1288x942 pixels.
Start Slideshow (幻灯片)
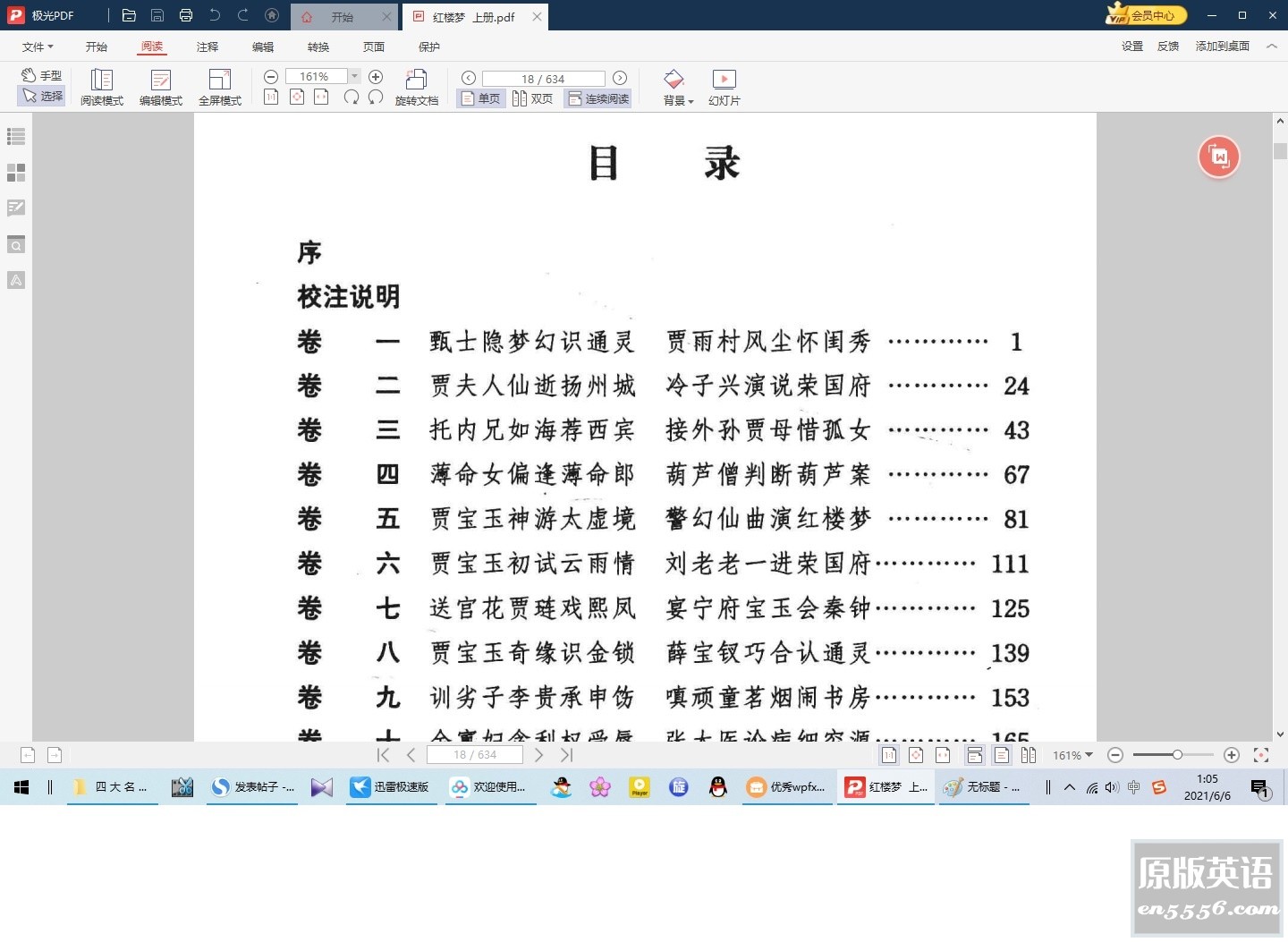pos(724,88)
